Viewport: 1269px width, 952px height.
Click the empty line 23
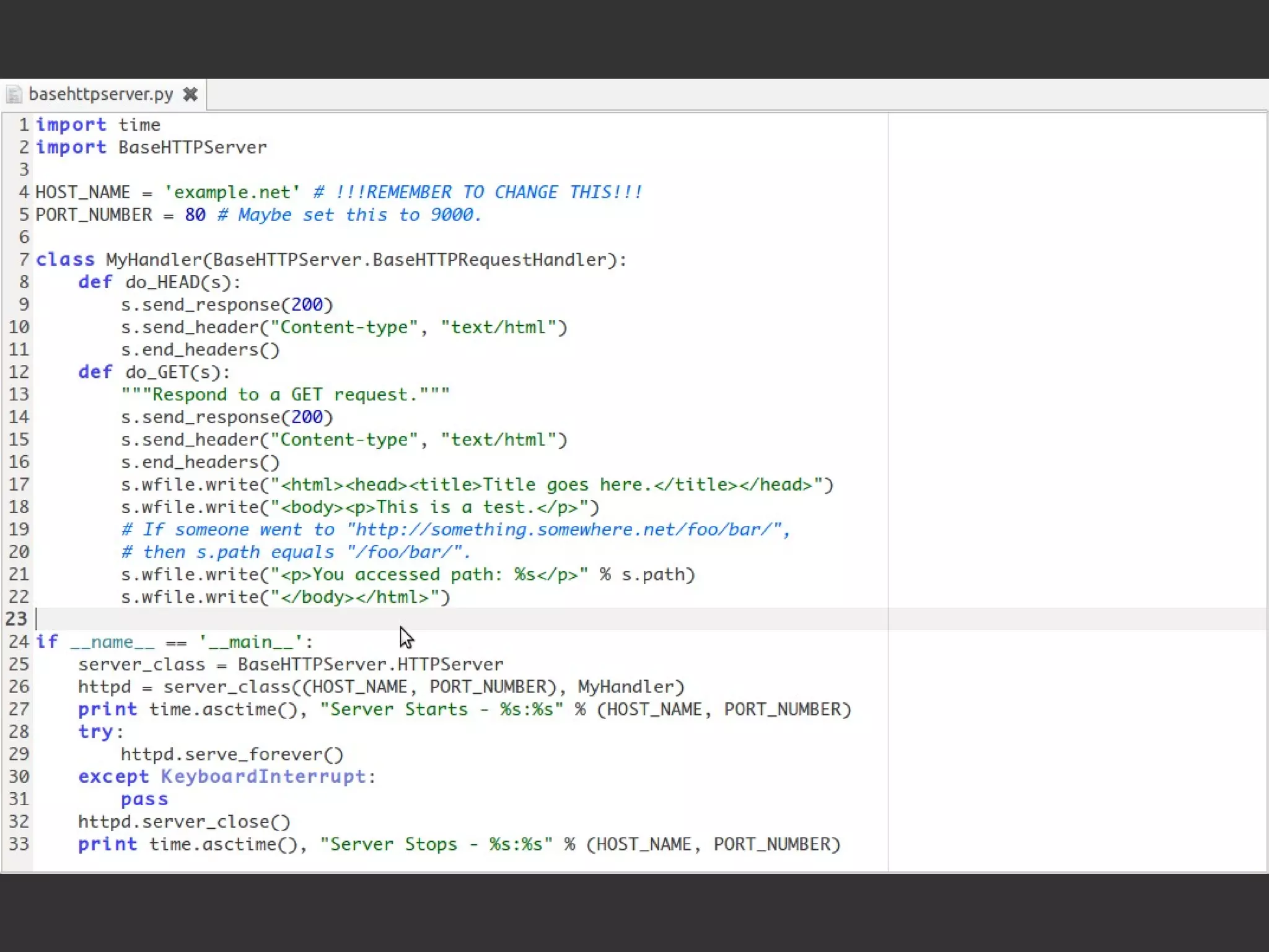248,619
